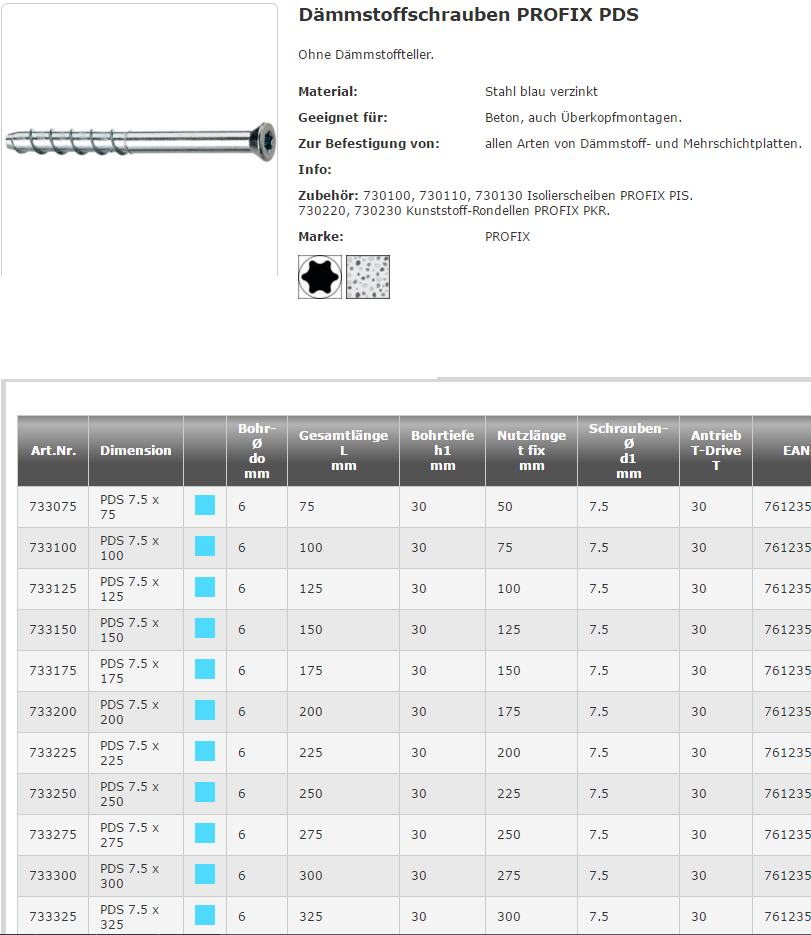Image resolution: width=811 pixels, height=935 pixels.
Task: Sort by Art.Nr. column header
Action: click(x=53, y=451)
